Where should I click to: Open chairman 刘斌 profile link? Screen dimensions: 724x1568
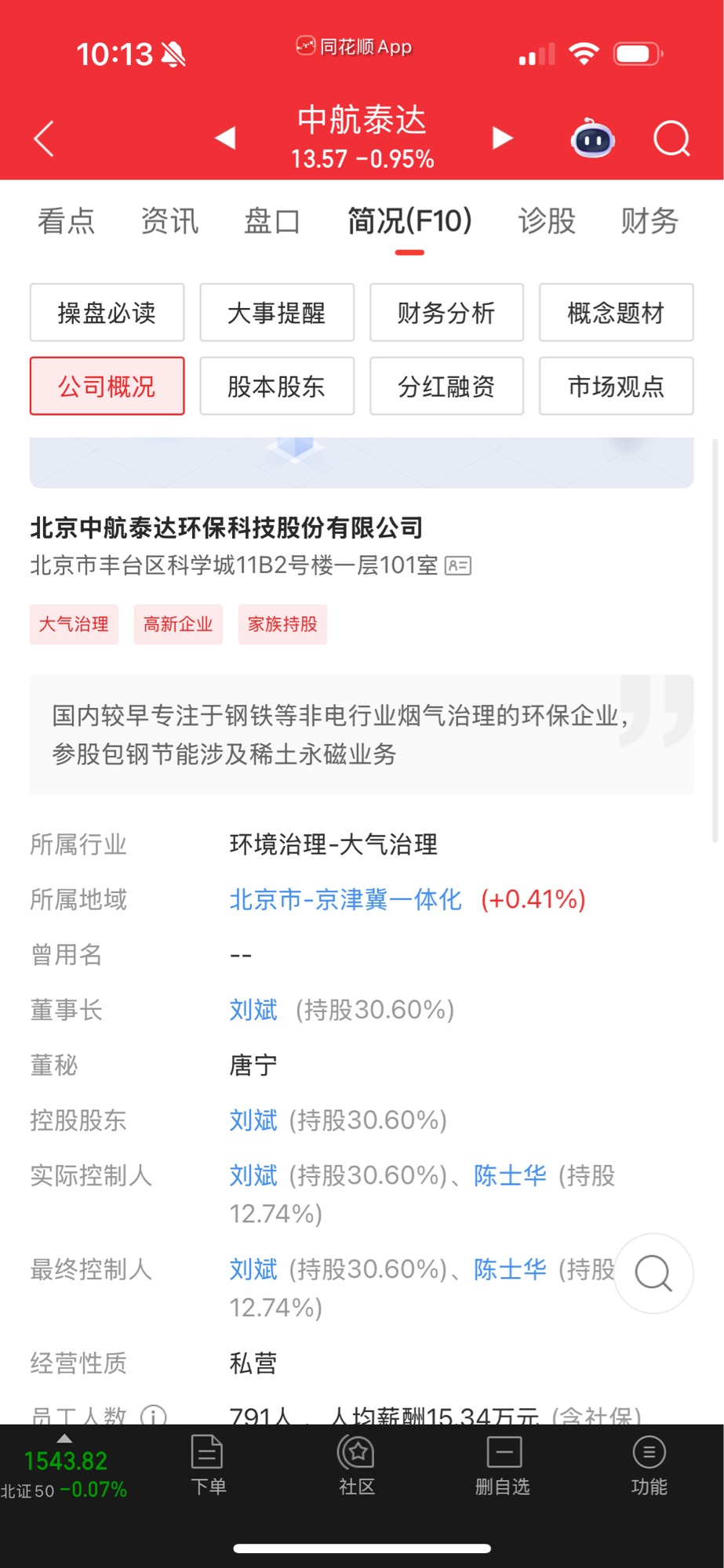pos(253,1010)
